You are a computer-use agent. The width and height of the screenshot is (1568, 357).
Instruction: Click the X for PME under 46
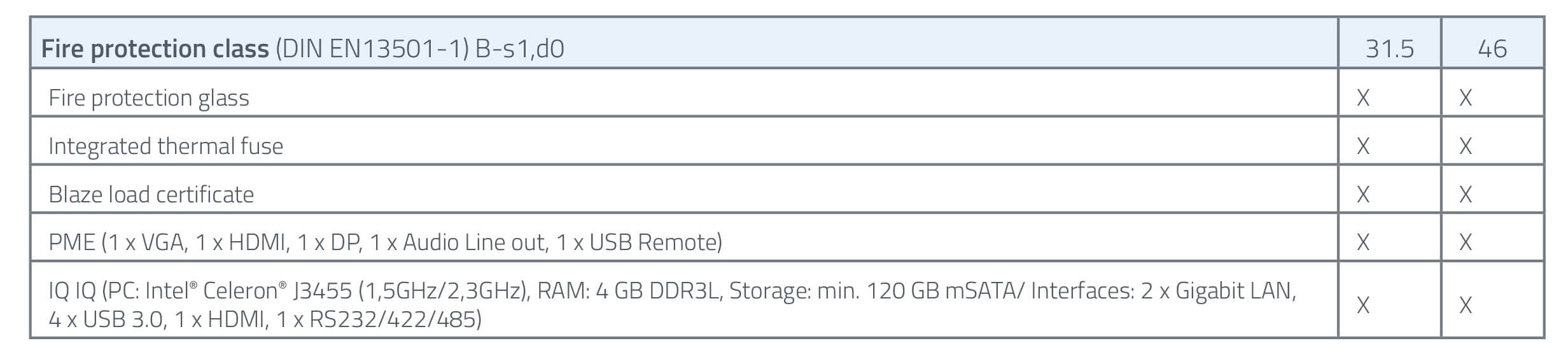click(x=1465, y=242)
